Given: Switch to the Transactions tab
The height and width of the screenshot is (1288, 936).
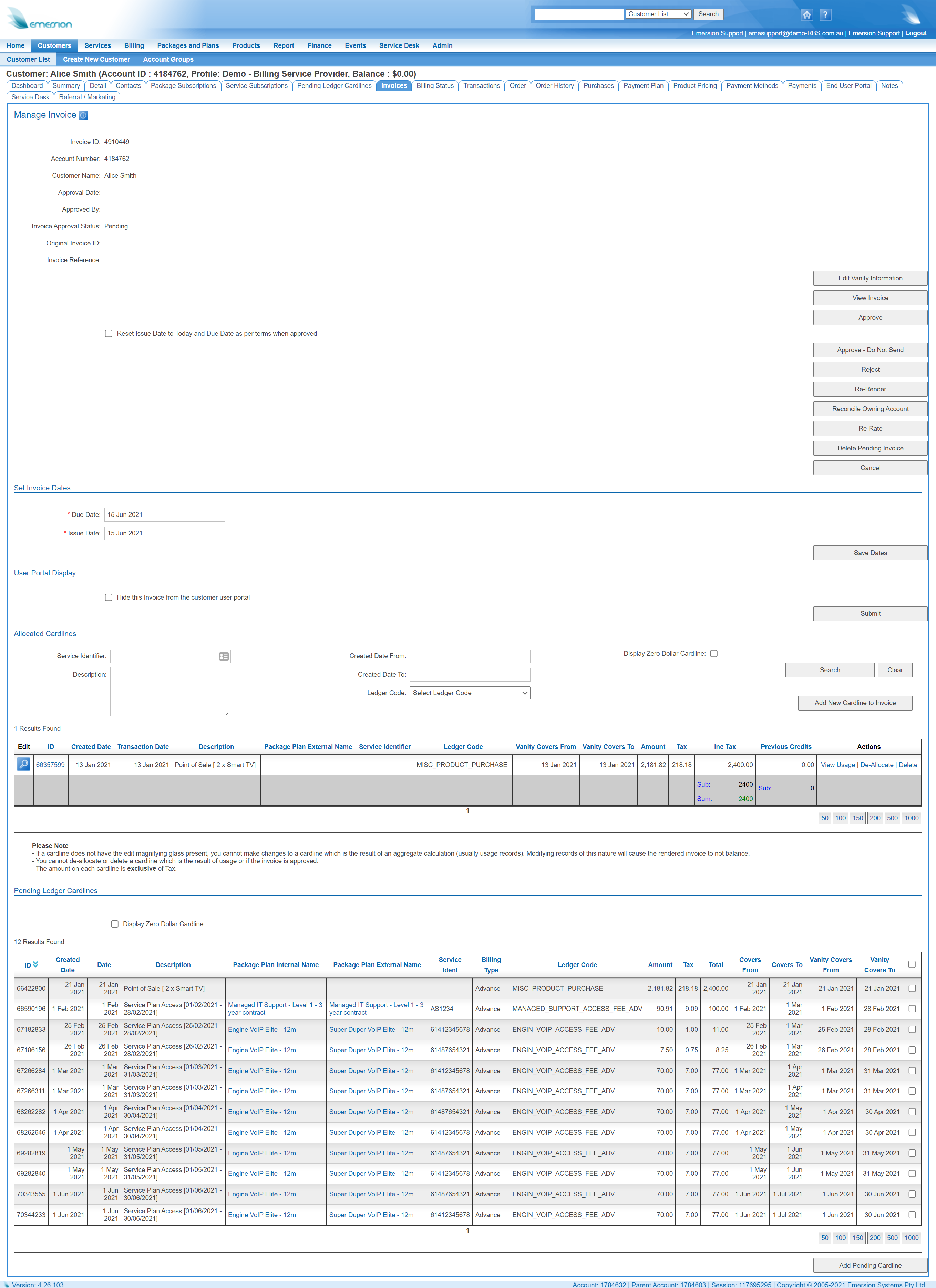Looking at the screenshot, I should [481, 86].
